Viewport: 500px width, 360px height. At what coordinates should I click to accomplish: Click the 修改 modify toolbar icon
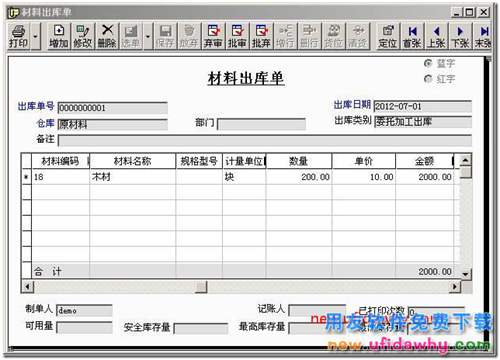(83, 36)
